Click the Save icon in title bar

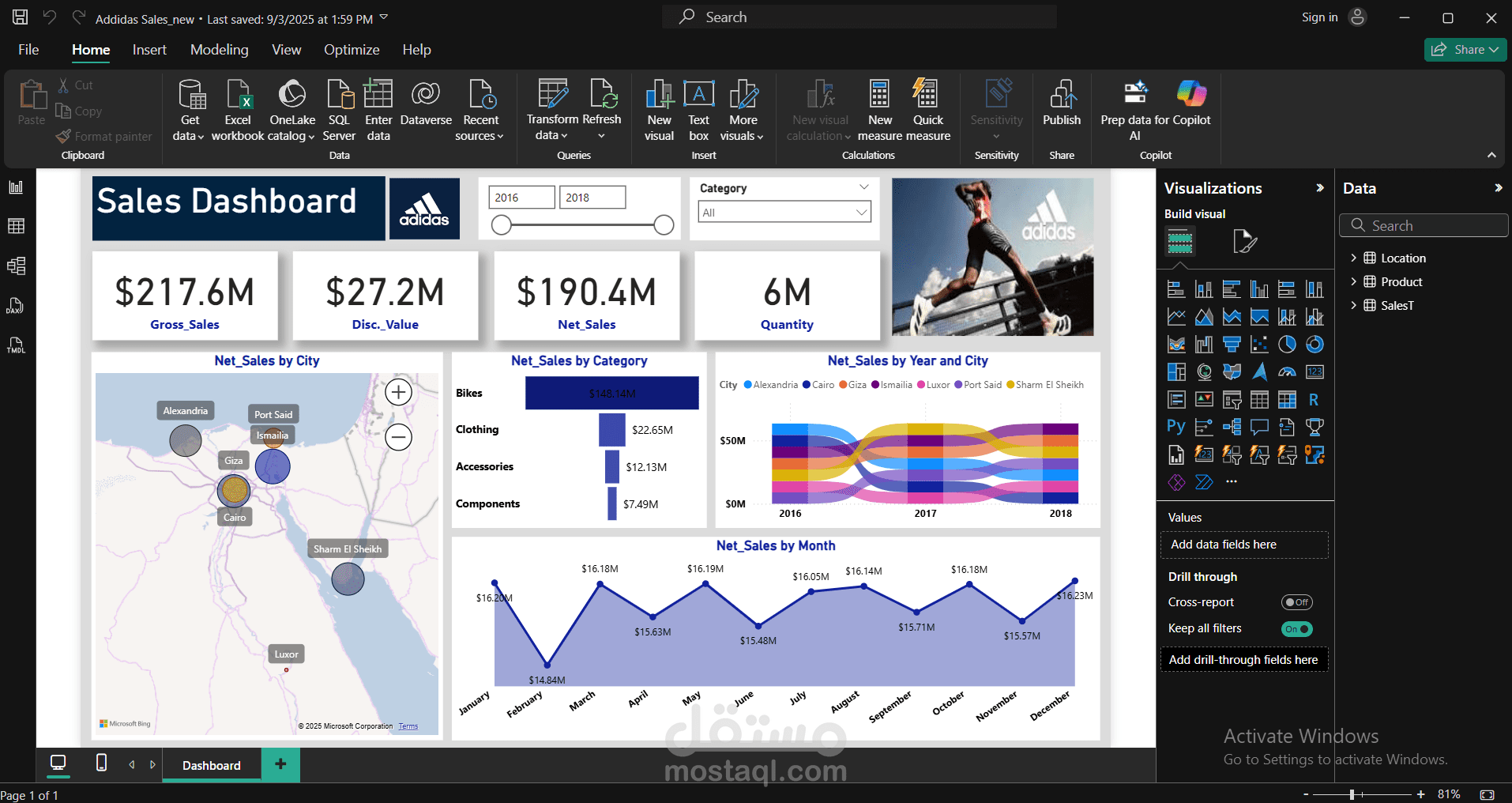coord(20,17)
